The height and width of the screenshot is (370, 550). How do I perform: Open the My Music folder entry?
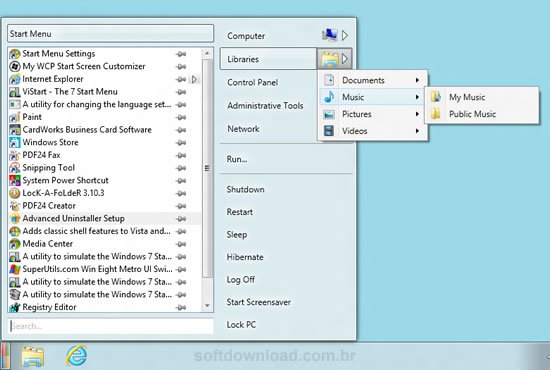point(481,97)
